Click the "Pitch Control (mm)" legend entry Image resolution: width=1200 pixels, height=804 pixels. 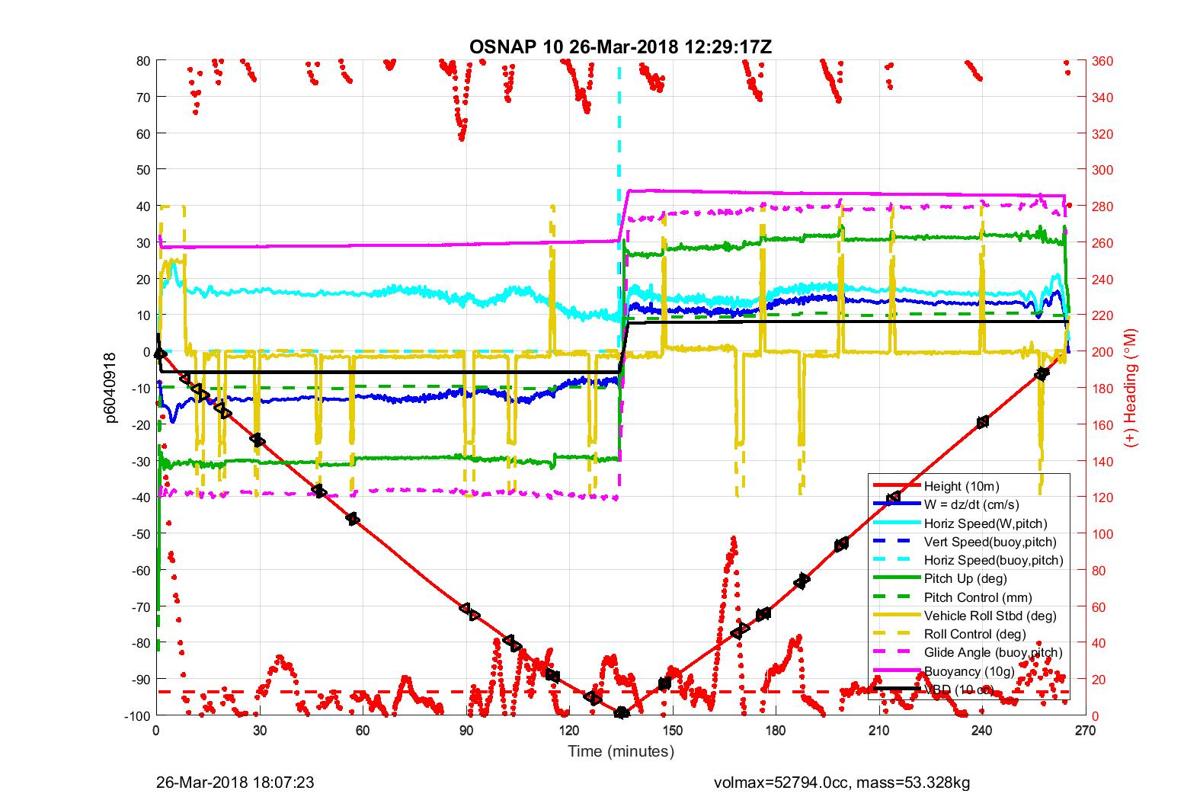coord(976,596)
